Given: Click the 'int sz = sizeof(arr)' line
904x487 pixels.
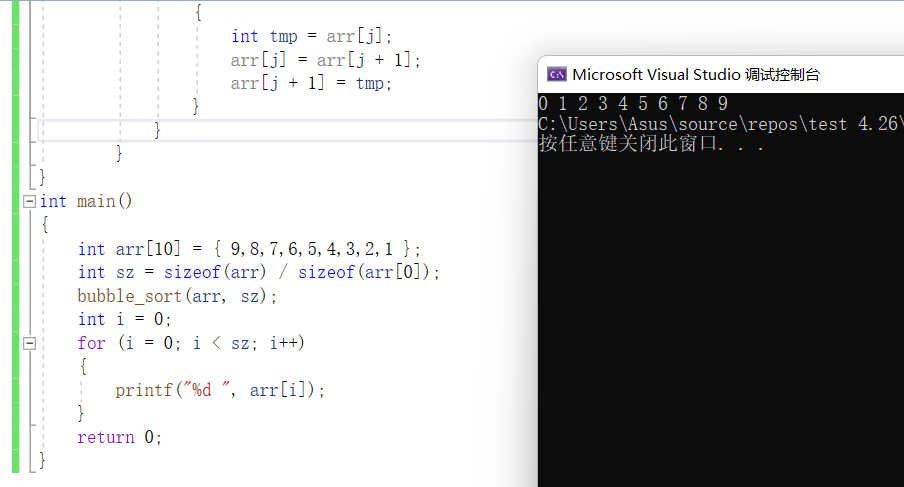Looking at the screenshot, I should point(259,272).
